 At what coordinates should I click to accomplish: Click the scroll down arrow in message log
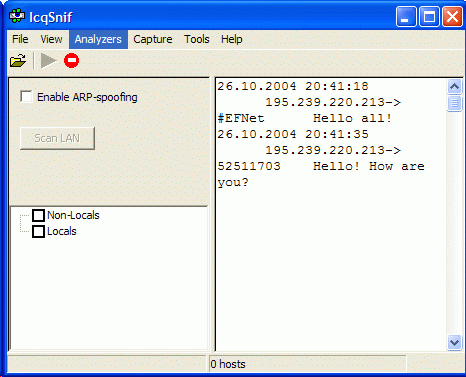click(454, 342)
